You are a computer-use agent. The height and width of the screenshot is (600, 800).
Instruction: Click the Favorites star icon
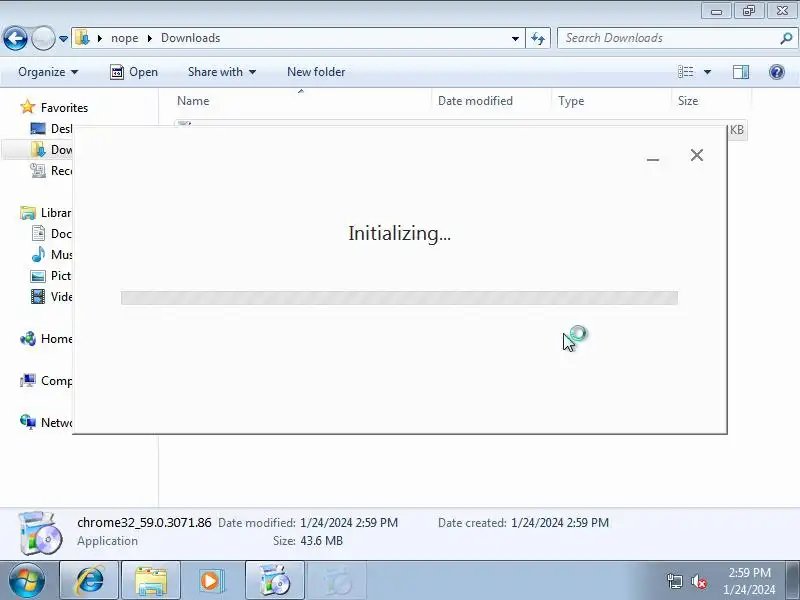[28, 107]
